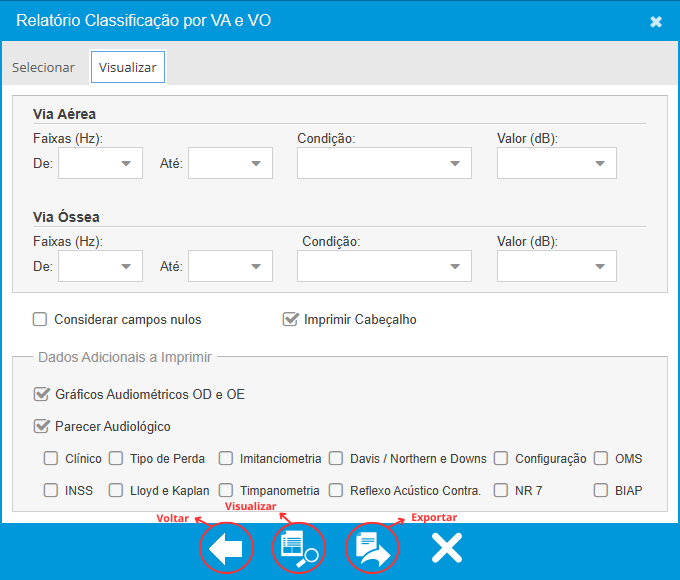Close the dialog with title bar X
Viewport: 680px width, 580px height.
tap(656, 21)
